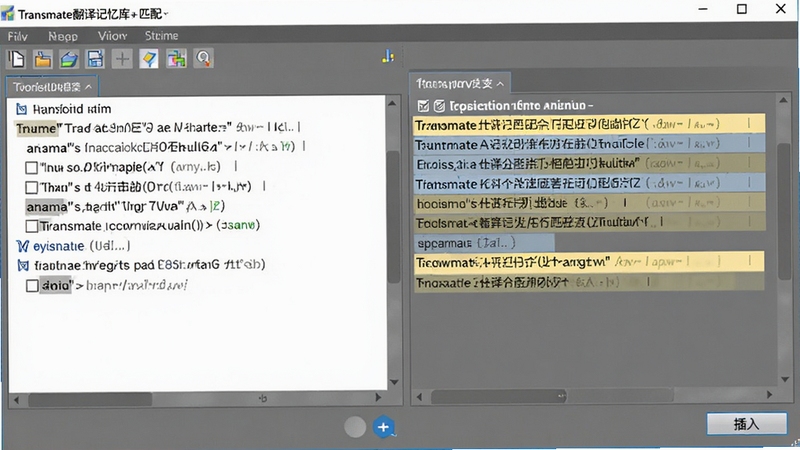Click right panel scrollbar down arrow
The height and width of the screenshot is (450, 800).
click(785, 379)
